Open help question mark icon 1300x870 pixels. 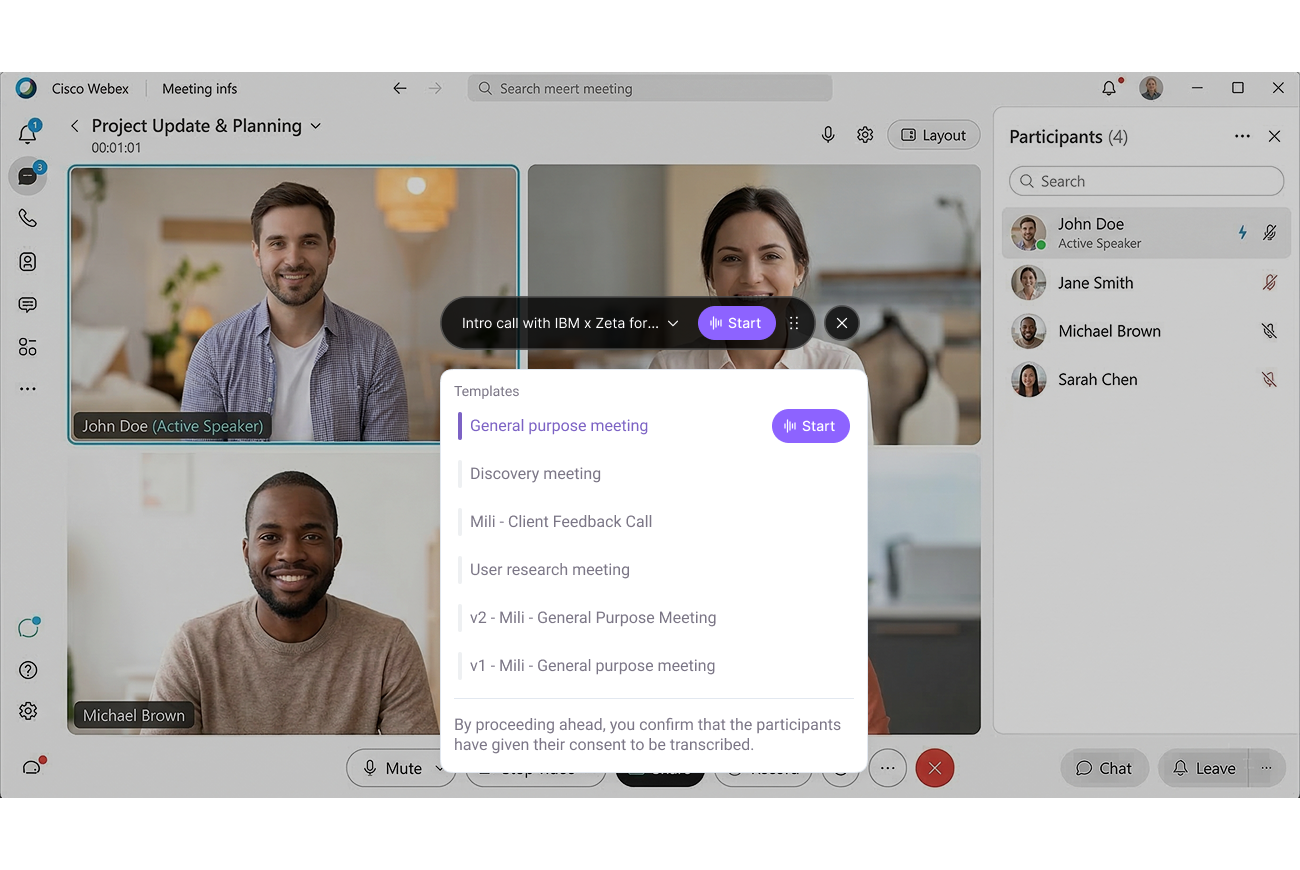coord(28,670)
